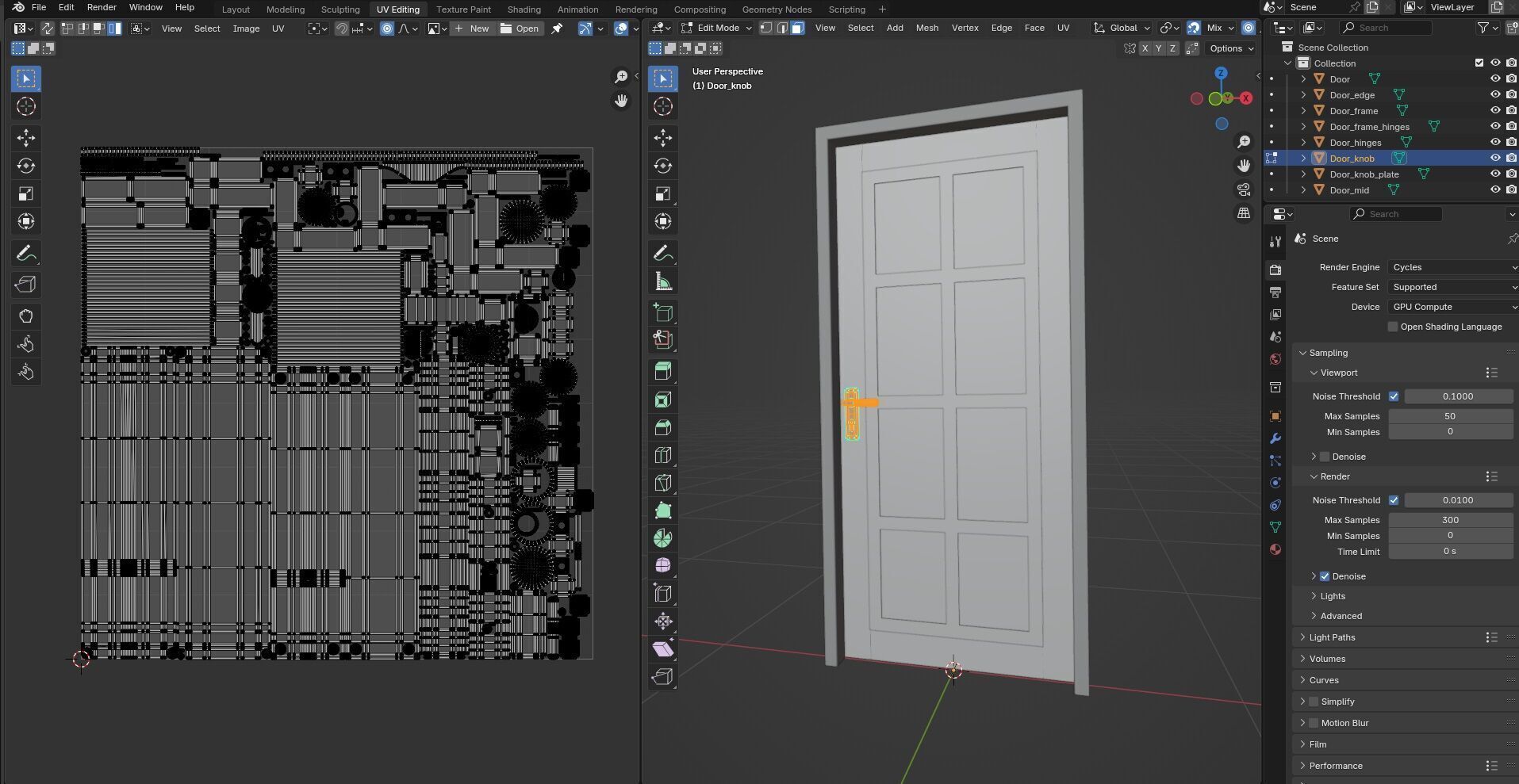Toggle Render Noise Threshold checkbox
Image resolution: width=1519 pixels, height=784 pixels.
pos(1394,500)
